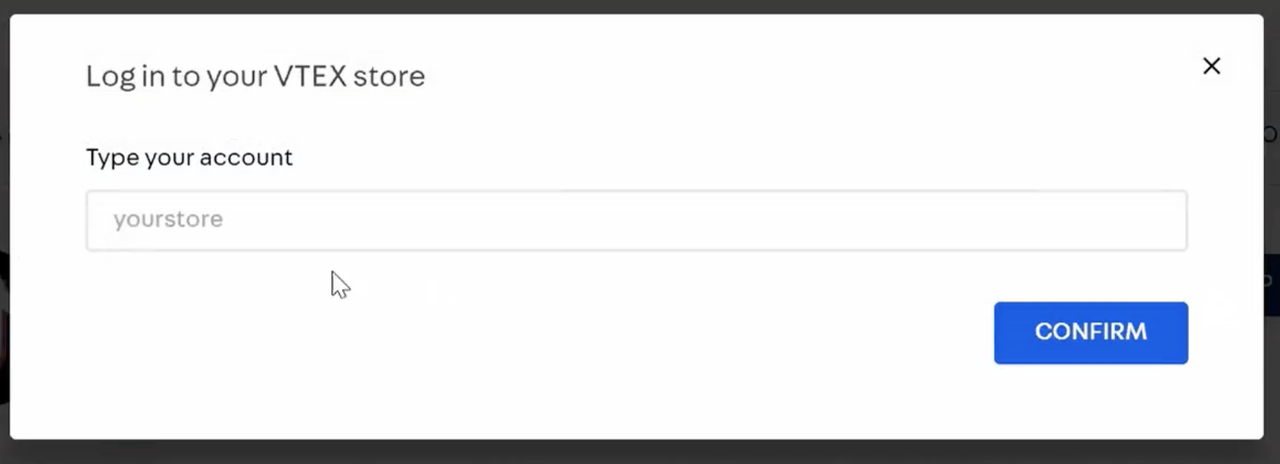Select the Type your account text box

(636, 220)
